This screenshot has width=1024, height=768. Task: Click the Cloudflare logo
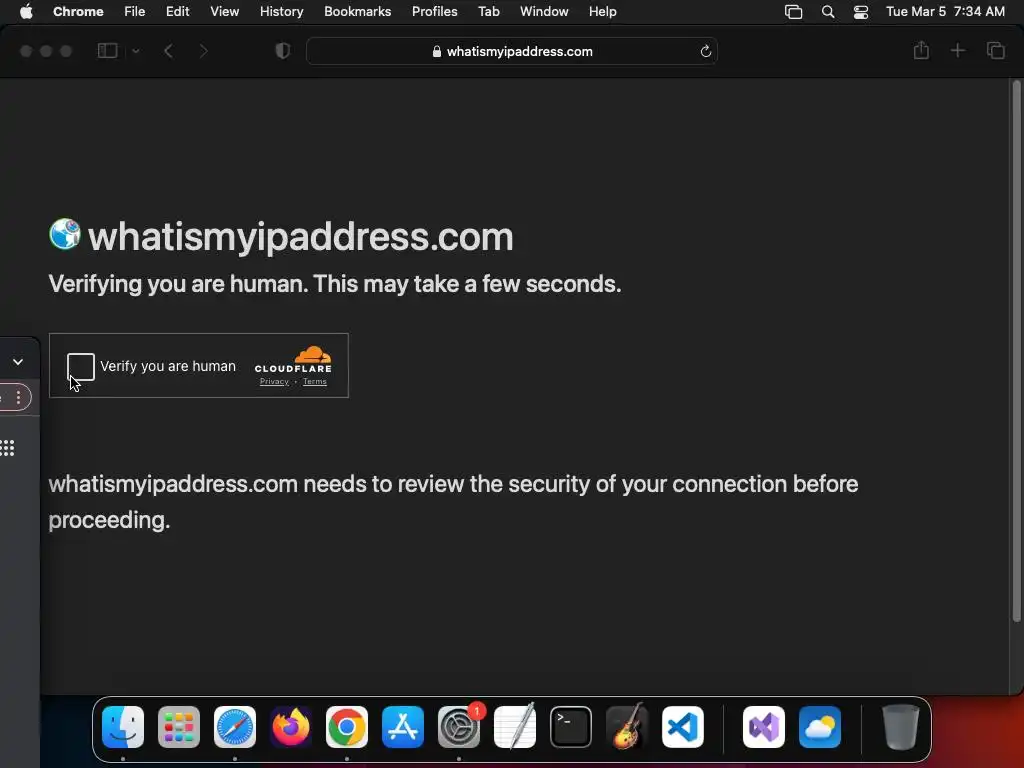pyautogui.click(x=293, y=360)
